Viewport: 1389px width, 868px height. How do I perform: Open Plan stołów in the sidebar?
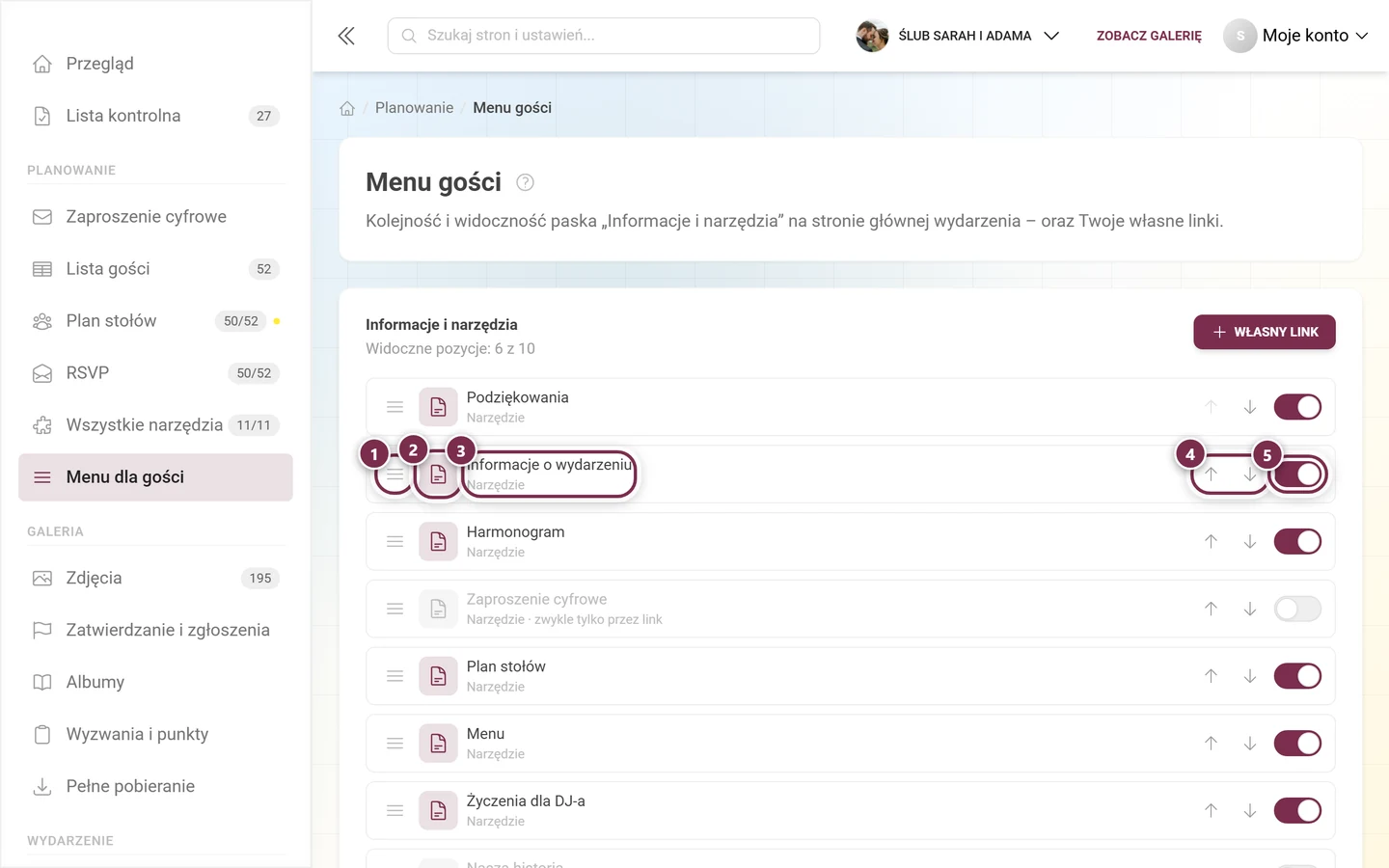pos(155,321)
